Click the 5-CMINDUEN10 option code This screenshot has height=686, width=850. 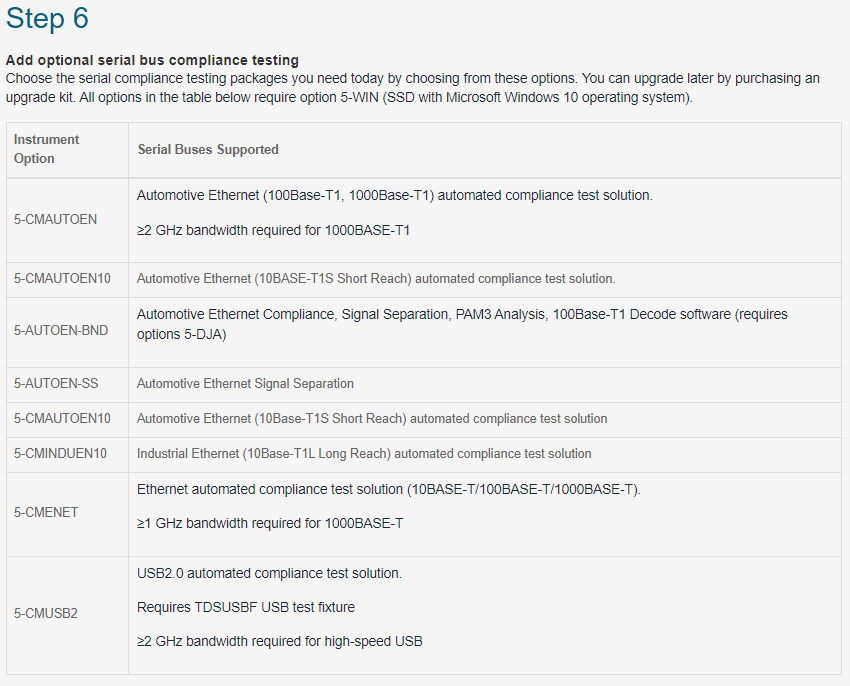click(x=60, y=453)
